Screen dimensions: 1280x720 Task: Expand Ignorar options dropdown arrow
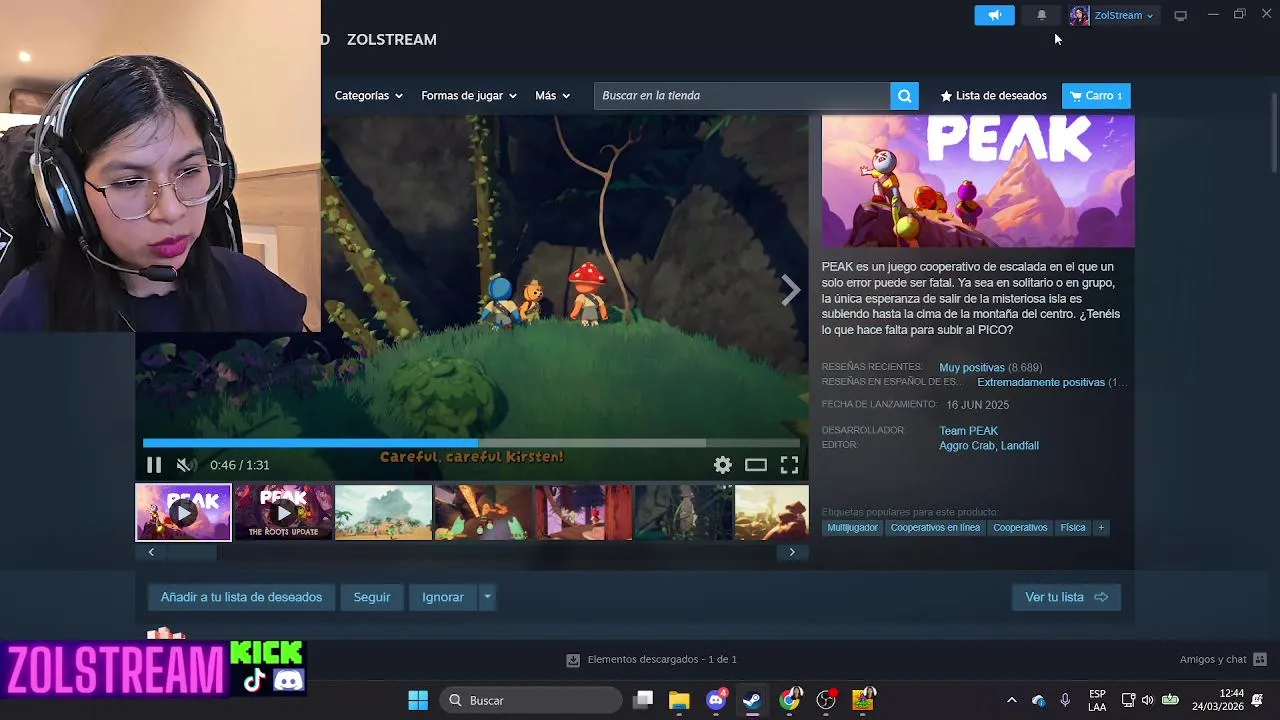[x=487, y=597]
